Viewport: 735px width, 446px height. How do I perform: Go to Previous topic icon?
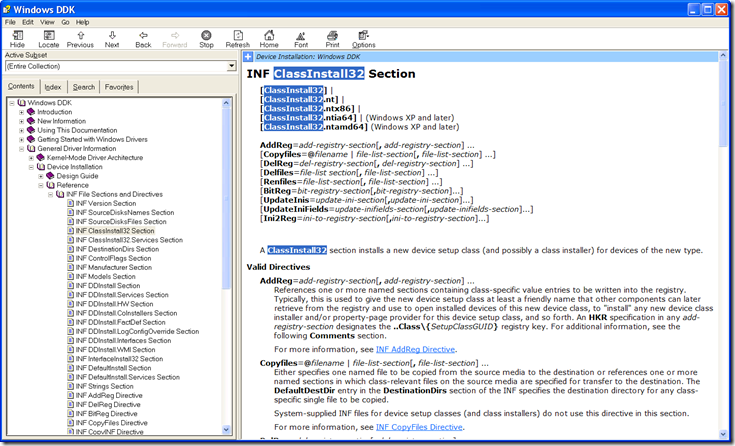tap(80, 37)
